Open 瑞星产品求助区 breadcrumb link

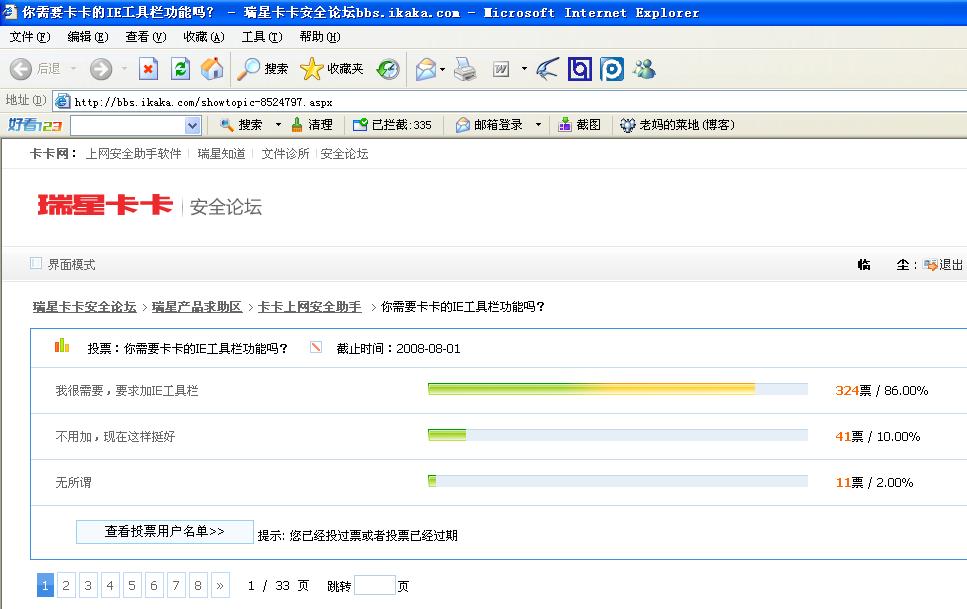197,307
